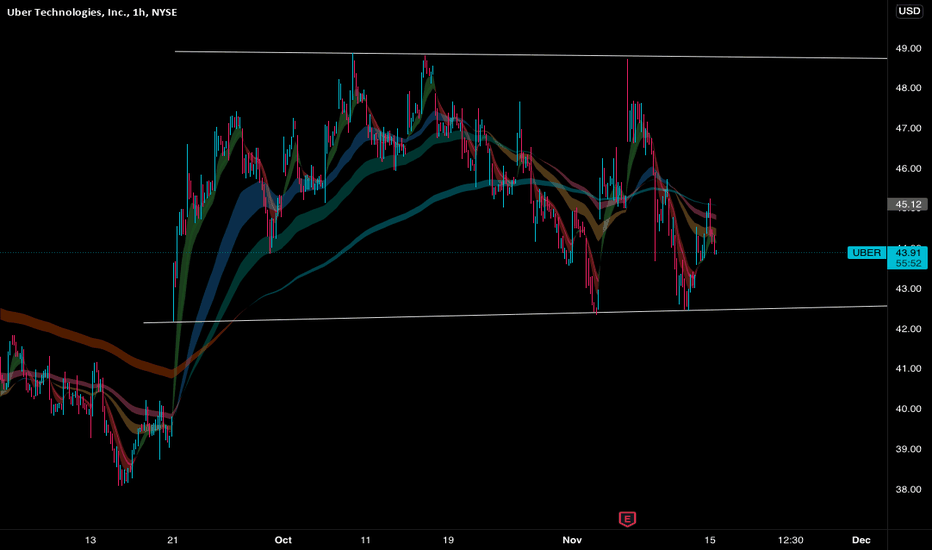Select the 45.12 price marker on axis

[907, 205]
